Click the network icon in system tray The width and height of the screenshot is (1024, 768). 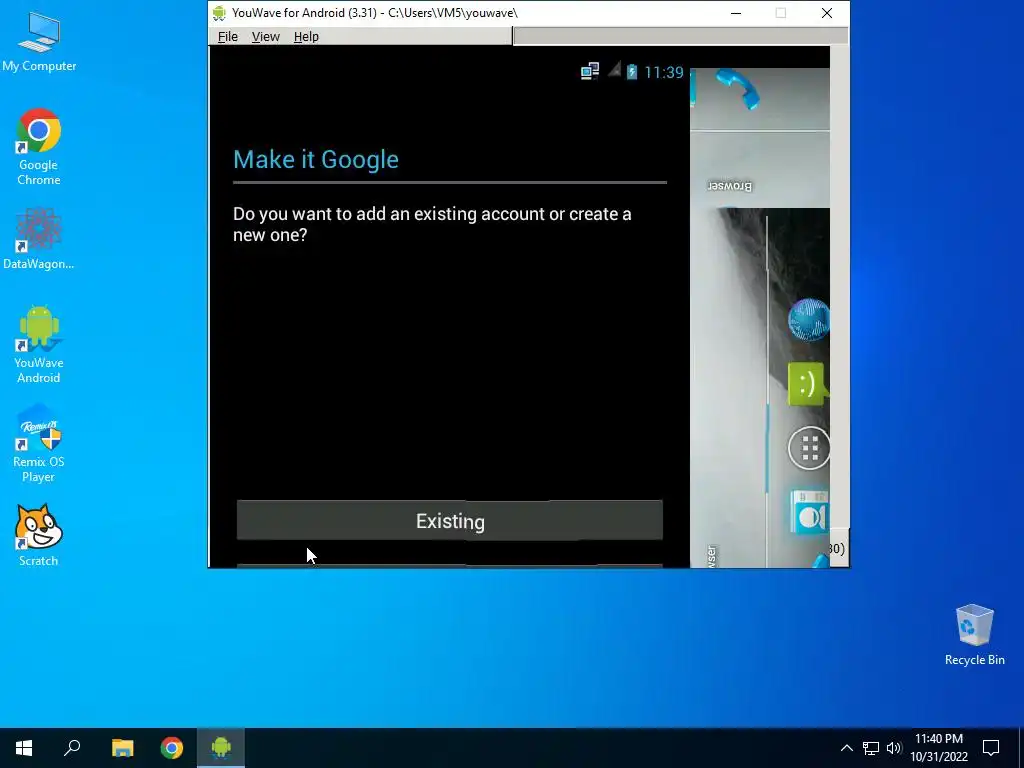(871, 748)
